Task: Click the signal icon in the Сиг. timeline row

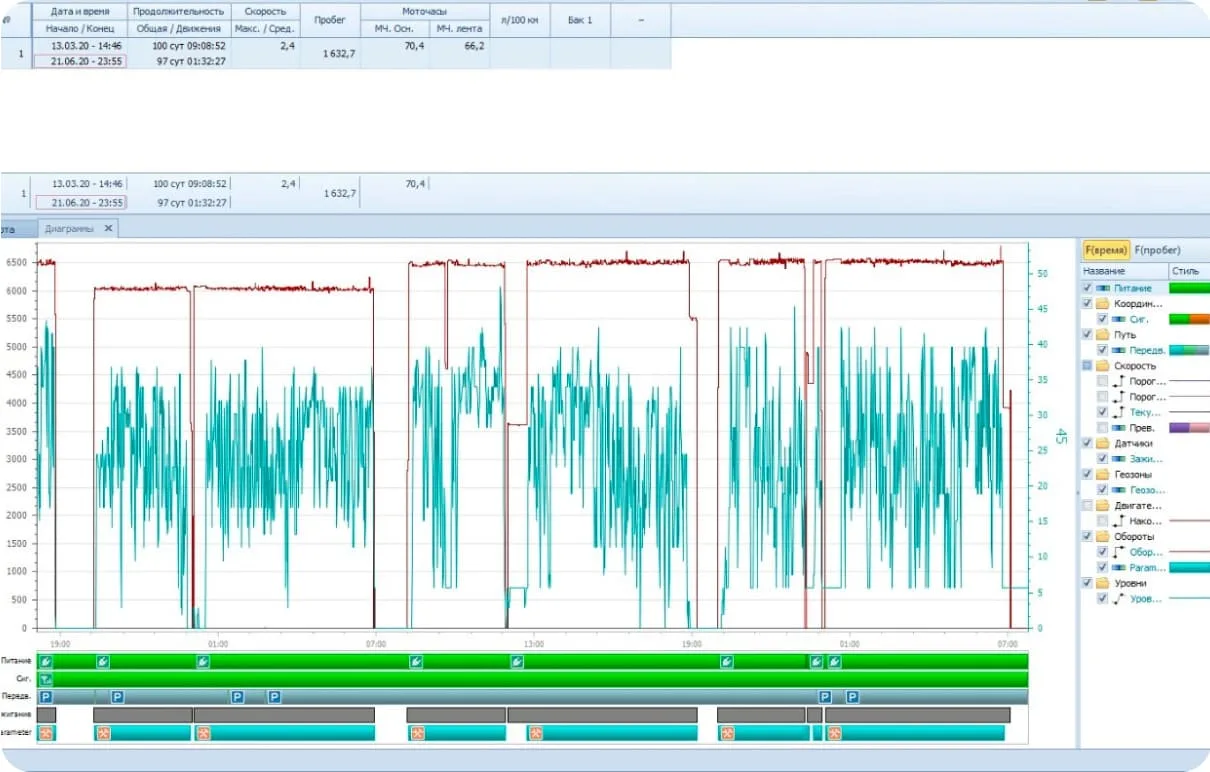Action: [x=46, y=679]
